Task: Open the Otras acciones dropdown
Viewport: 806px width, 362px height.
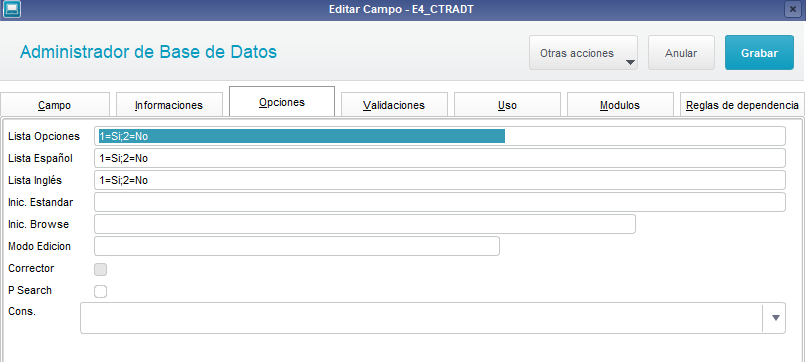Action: tap(583, 52)
